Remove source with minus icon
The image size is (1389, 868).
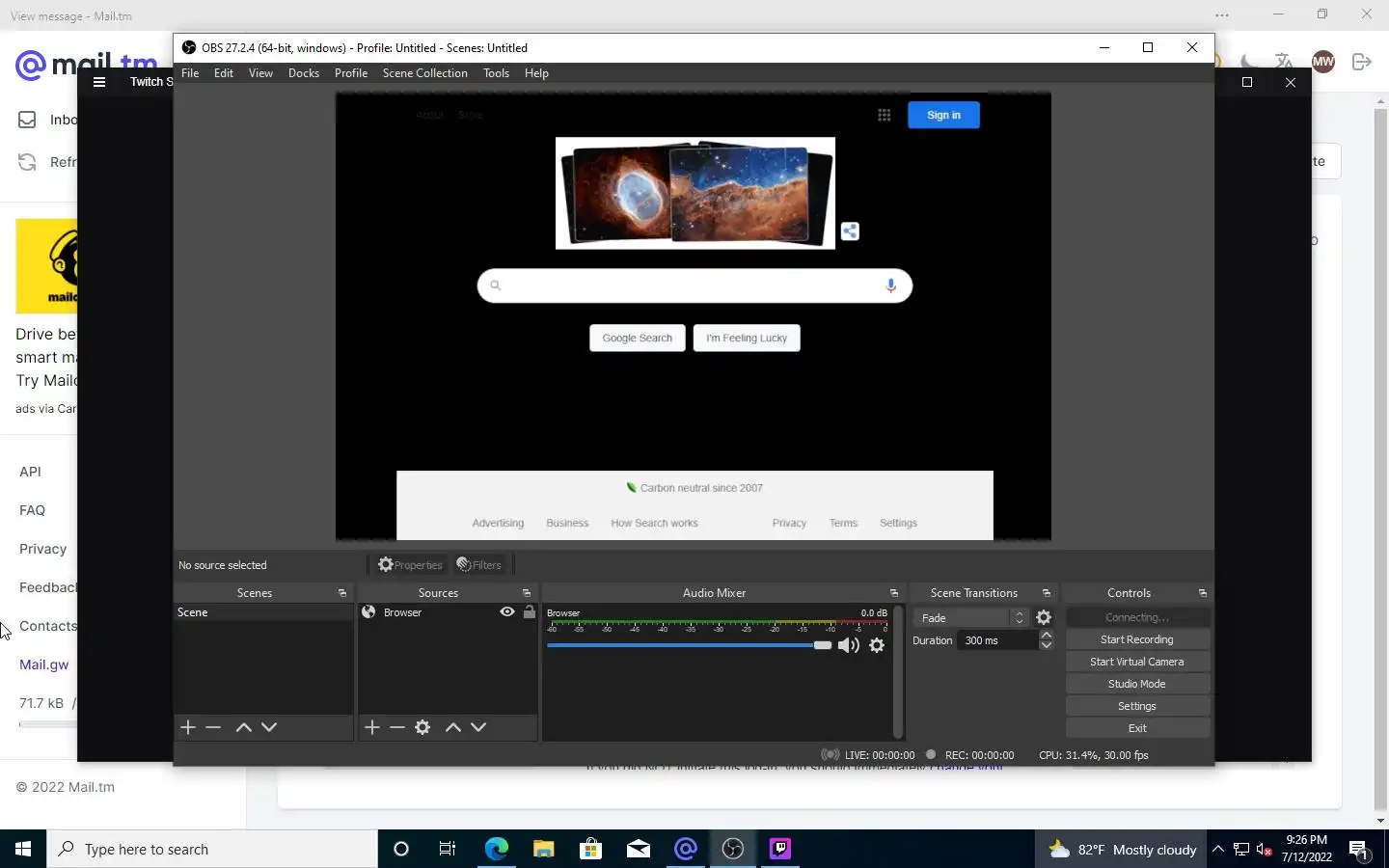(x=397, y=727)
